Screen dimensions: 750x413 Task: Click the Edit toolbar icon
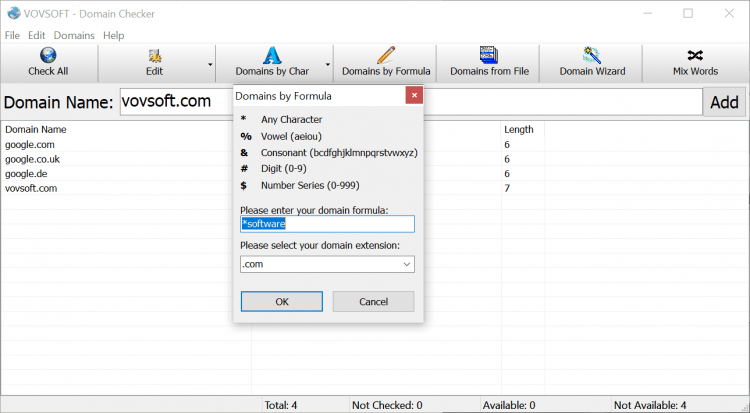point(154,56)
